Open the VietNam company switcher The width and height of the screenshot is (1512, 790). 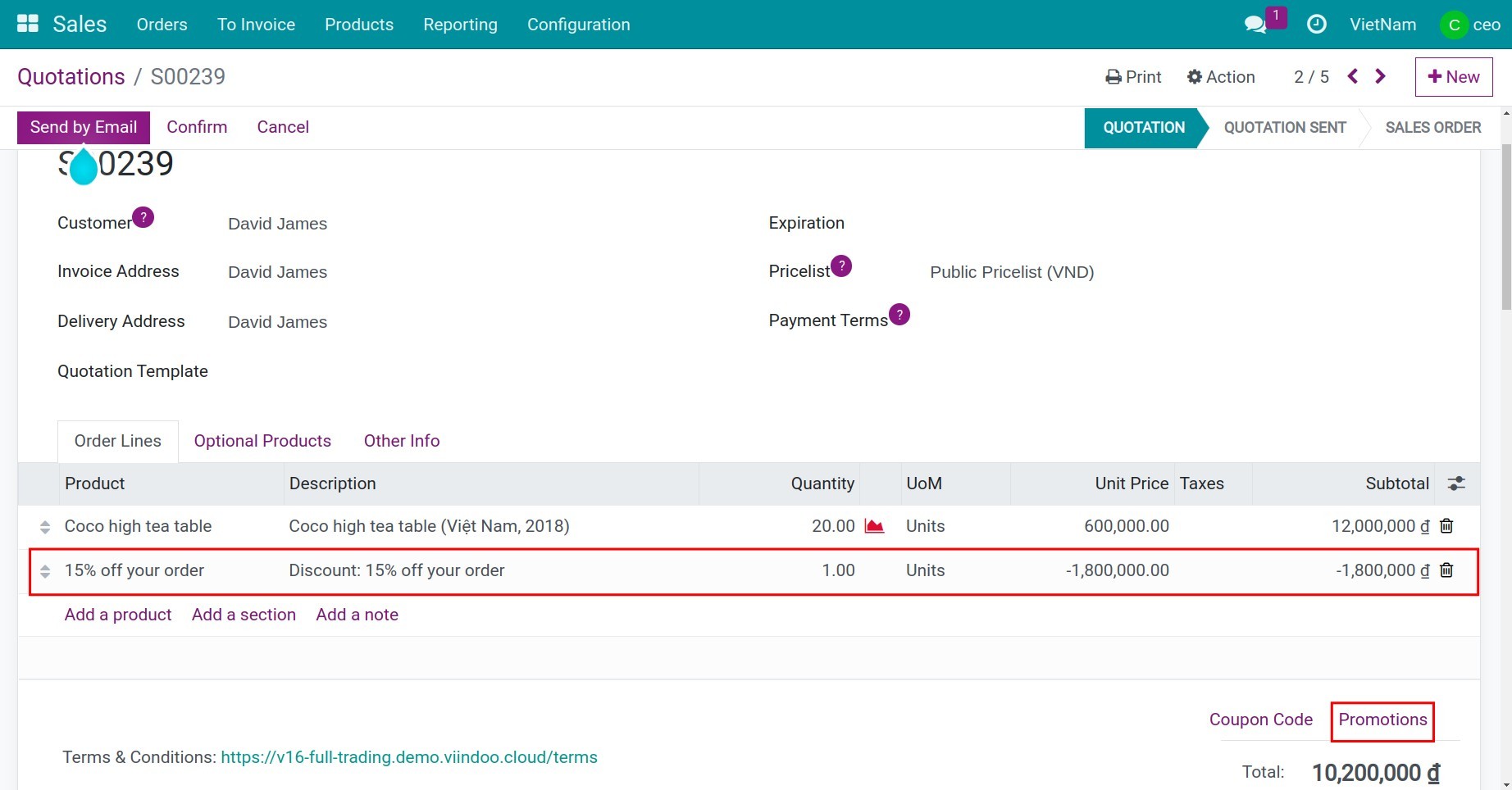(x=1382, y=25)
